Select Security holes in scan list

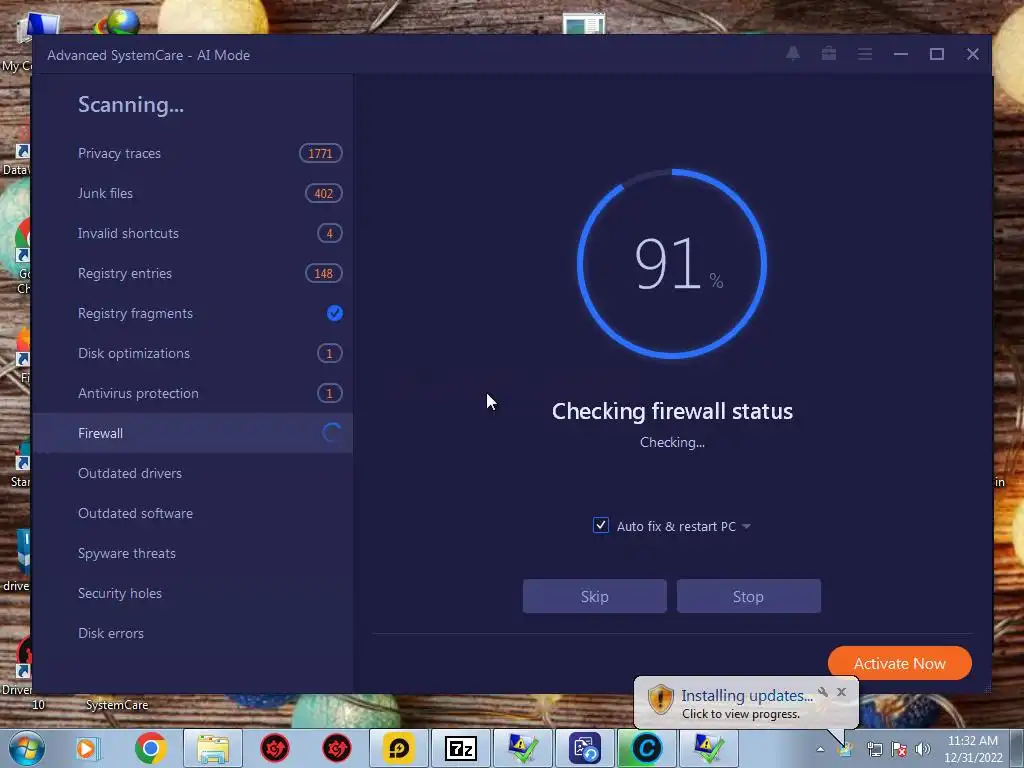pos(192,593)
